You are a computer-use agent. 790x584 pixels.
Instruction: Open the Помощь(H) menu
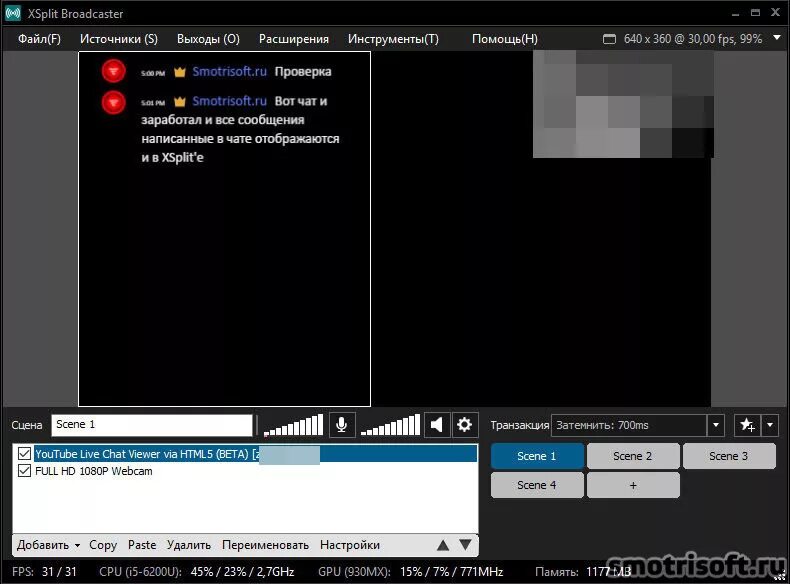click(504, 39)
